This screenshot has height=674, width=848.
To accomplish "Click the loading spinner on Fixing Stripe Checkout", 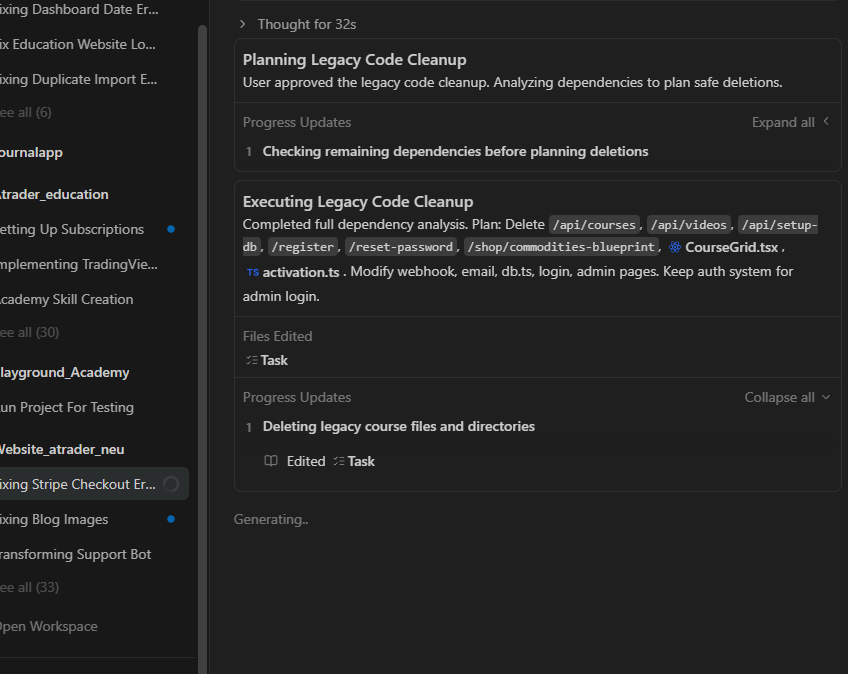I will point(171,484).
